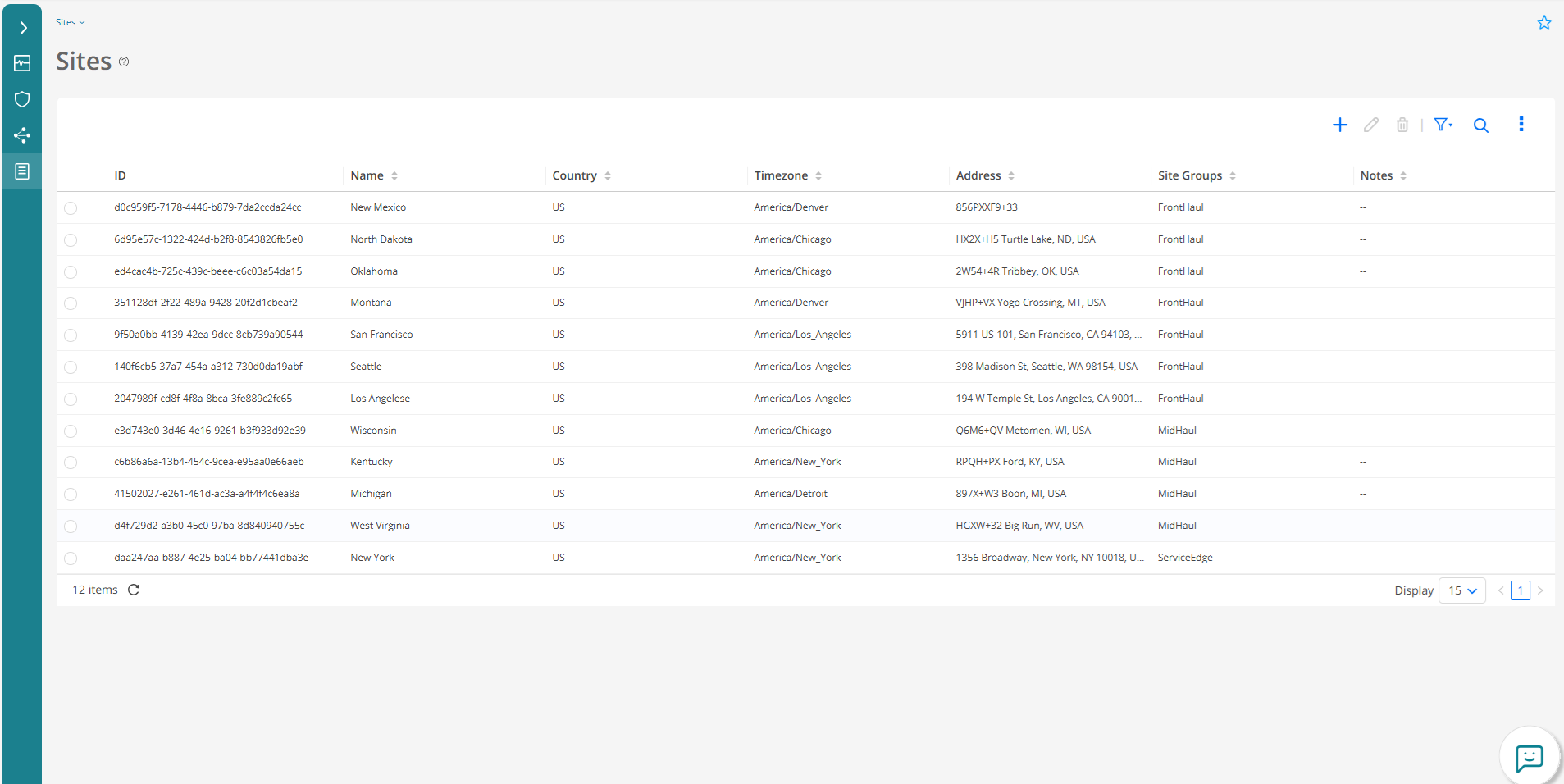The width and height of the screenshot is (1564, 784).
Task: Expand the left sidebar navigation arrow
Action: [23, 28]
